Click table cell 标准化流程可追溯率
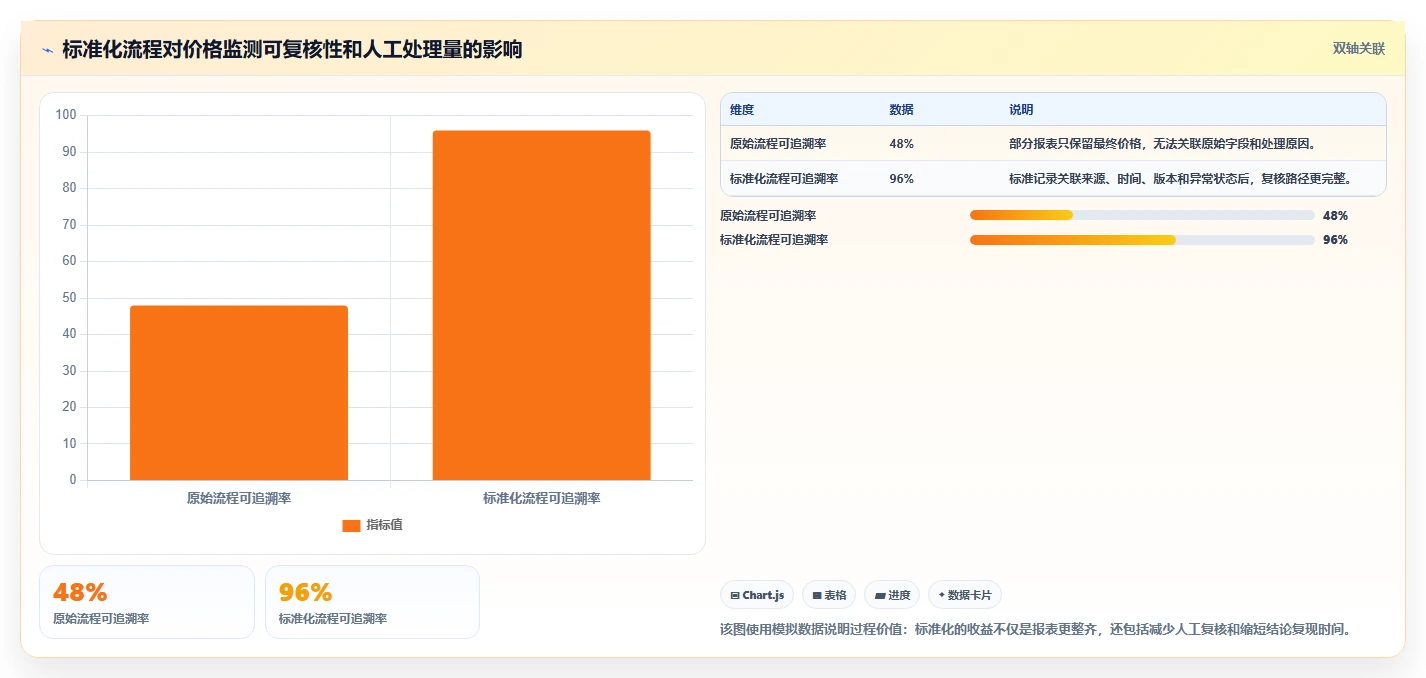Viewport: 1426px width, 678px height. (784, 179)
